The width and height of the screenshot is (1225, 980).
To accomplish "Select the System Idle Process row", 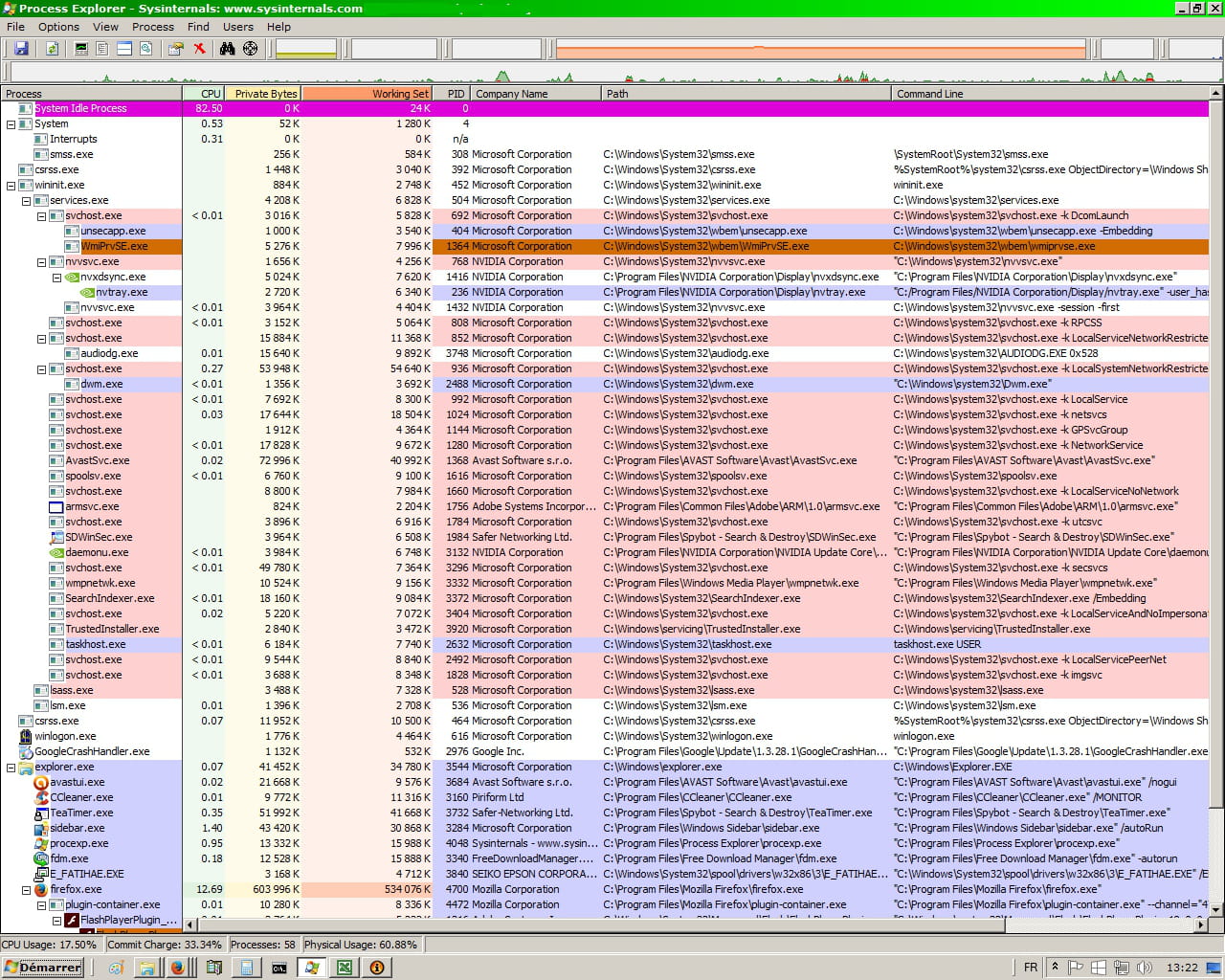I will [605, 108].
